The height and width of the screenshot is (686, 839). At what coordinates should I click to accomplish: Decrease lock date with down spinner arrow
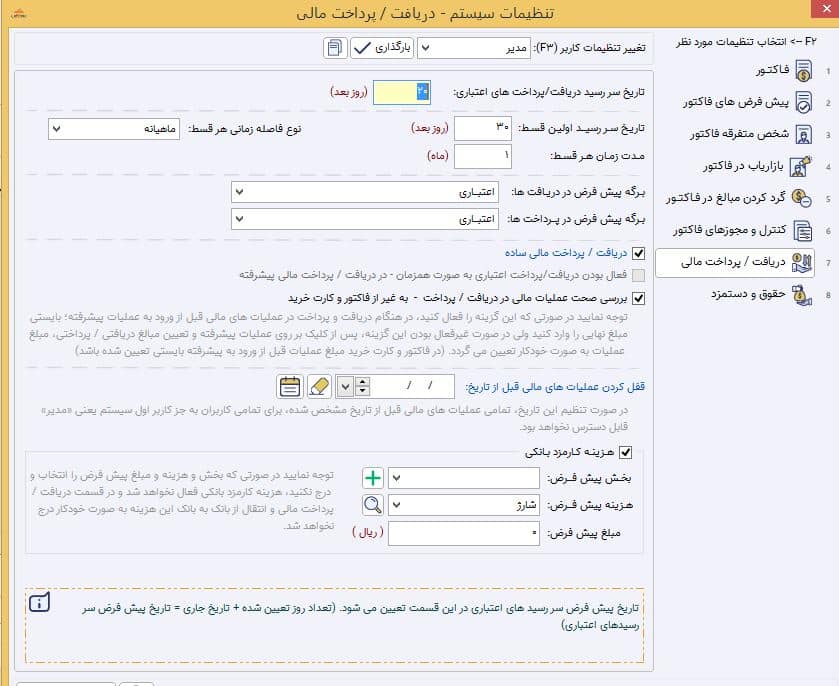363,392
